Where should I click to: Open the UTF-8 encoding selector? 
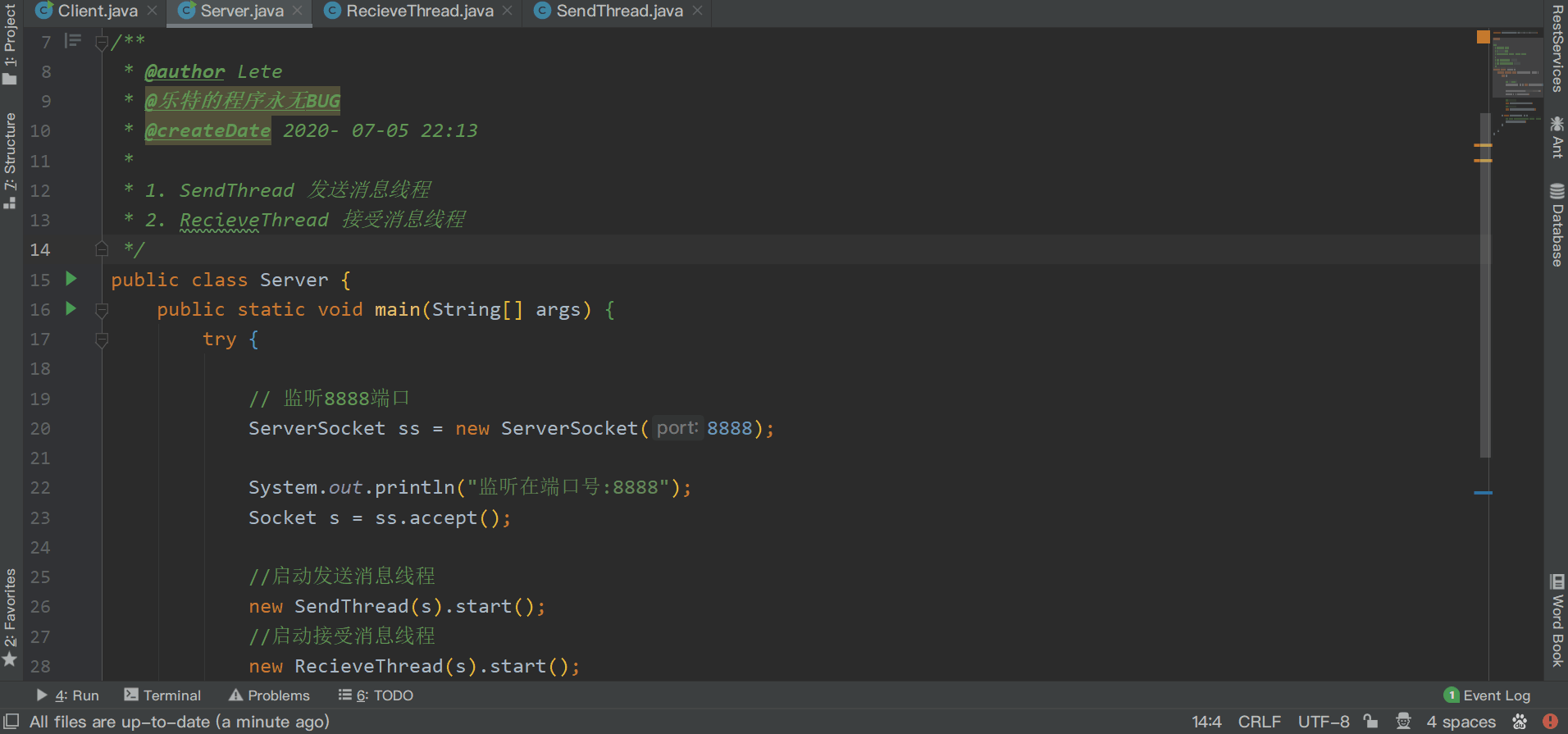(x=1323, y=722)
